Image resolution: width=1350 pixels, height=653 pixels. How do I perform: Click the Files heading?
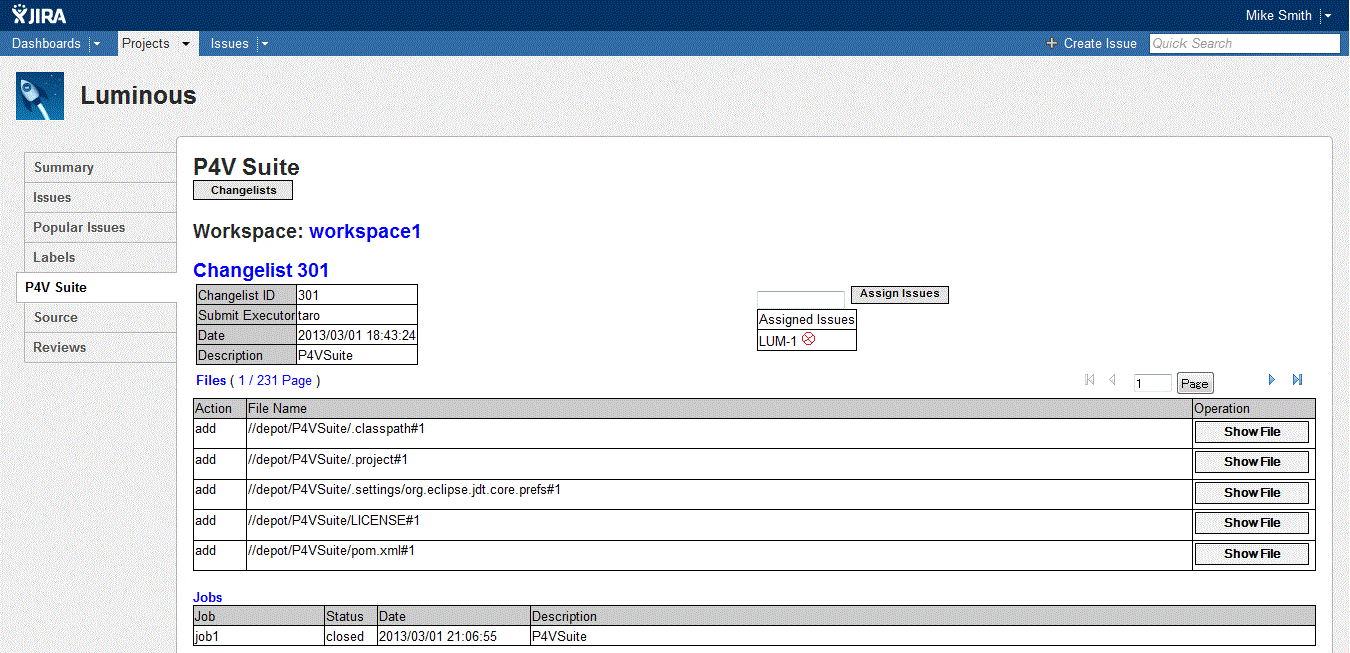point(211,380)
